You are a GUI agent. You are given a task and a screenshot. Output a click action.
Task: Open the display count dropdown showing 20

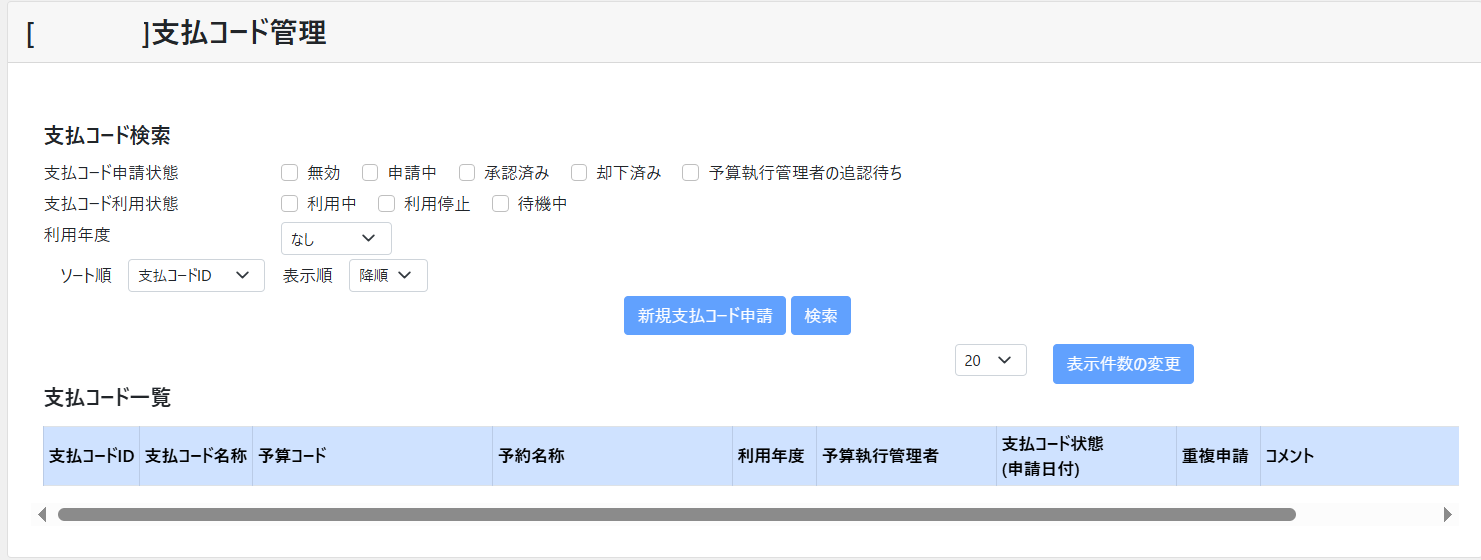click(990, 361)
